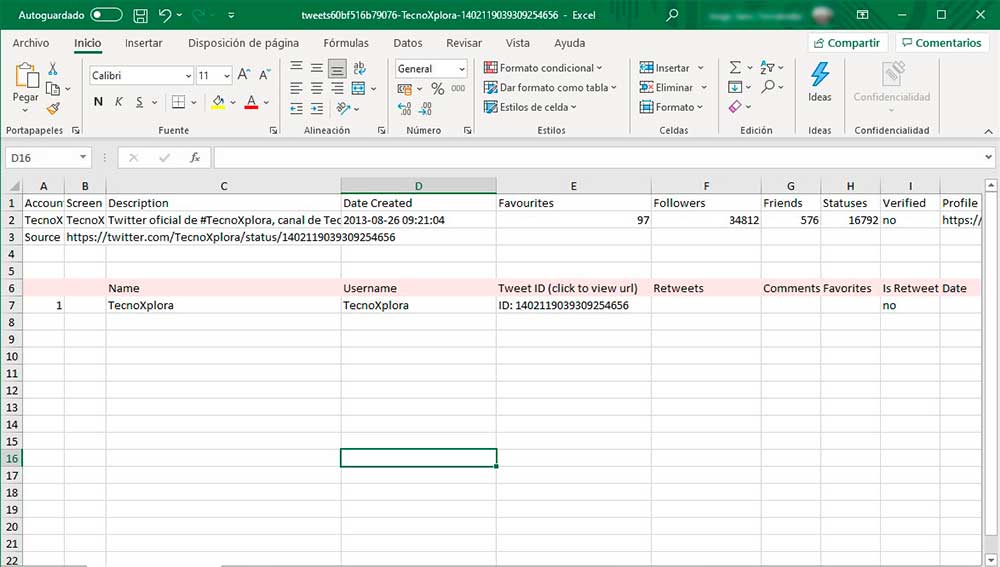Click the Save disk icon
This screenshot has width=1000, height=567.
(140, 15)
